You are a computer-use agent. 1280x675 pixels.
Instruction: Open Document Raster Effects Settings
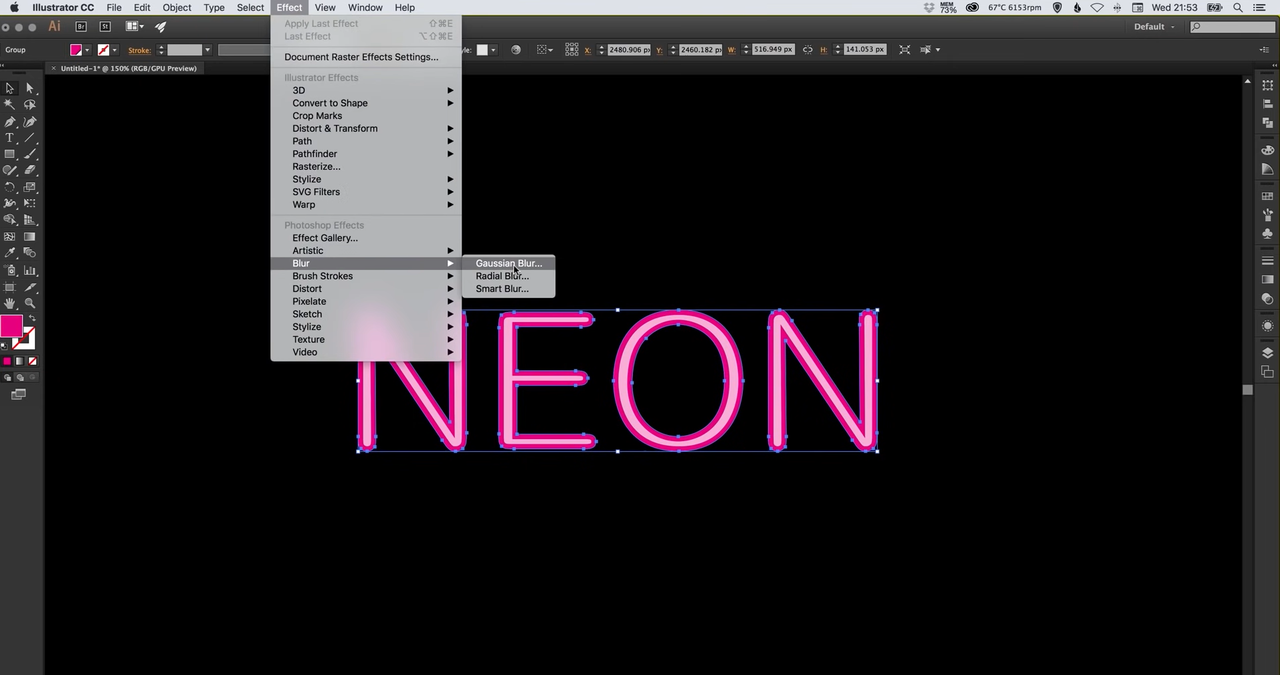(x=366, y=57)
